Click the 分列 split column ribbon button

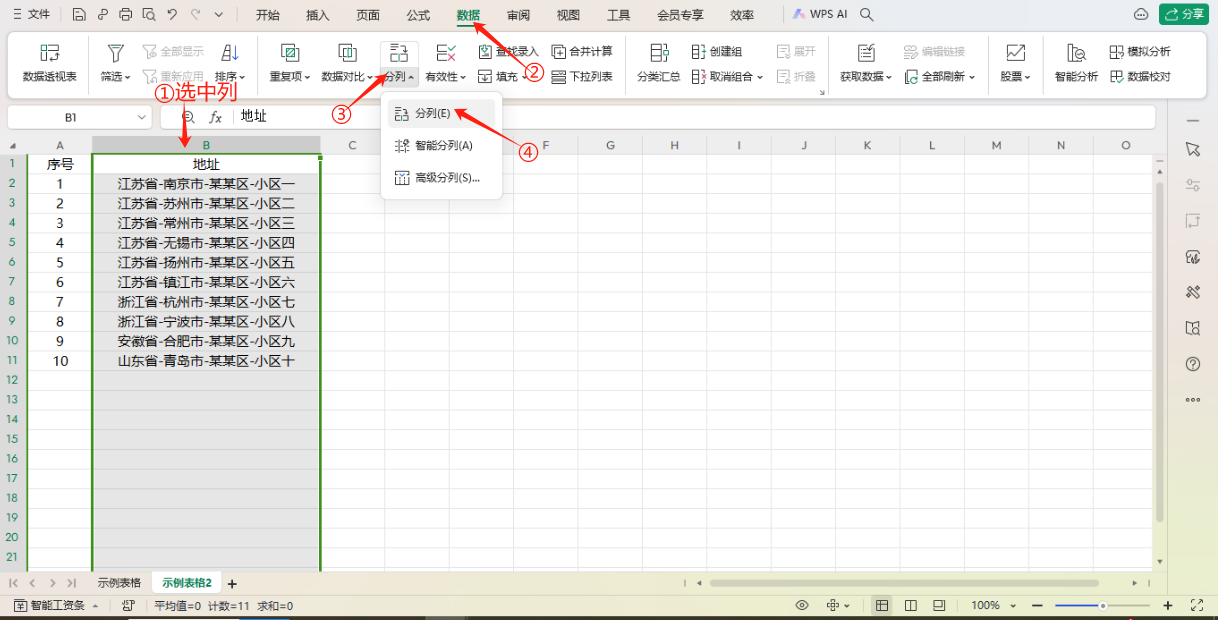(x=399, y=63)
